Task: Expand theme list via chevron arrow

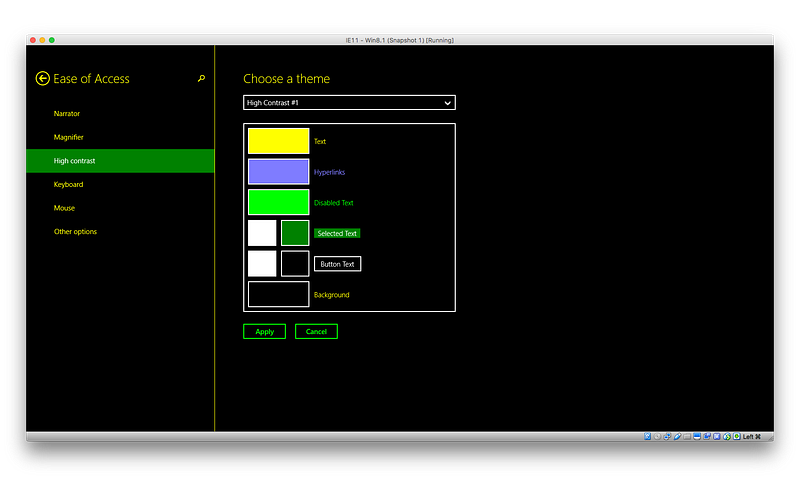Action: tap(447, 103)
